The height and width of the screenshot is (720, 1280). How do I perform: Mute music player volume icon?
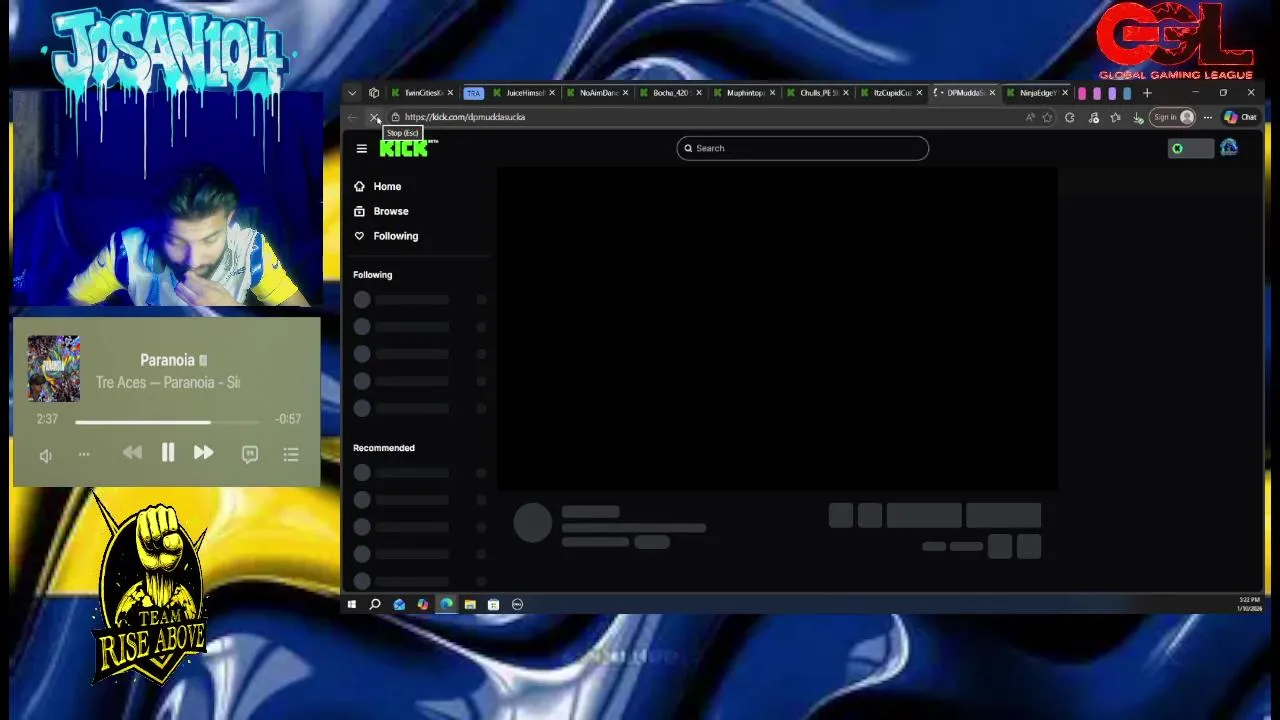46,455
